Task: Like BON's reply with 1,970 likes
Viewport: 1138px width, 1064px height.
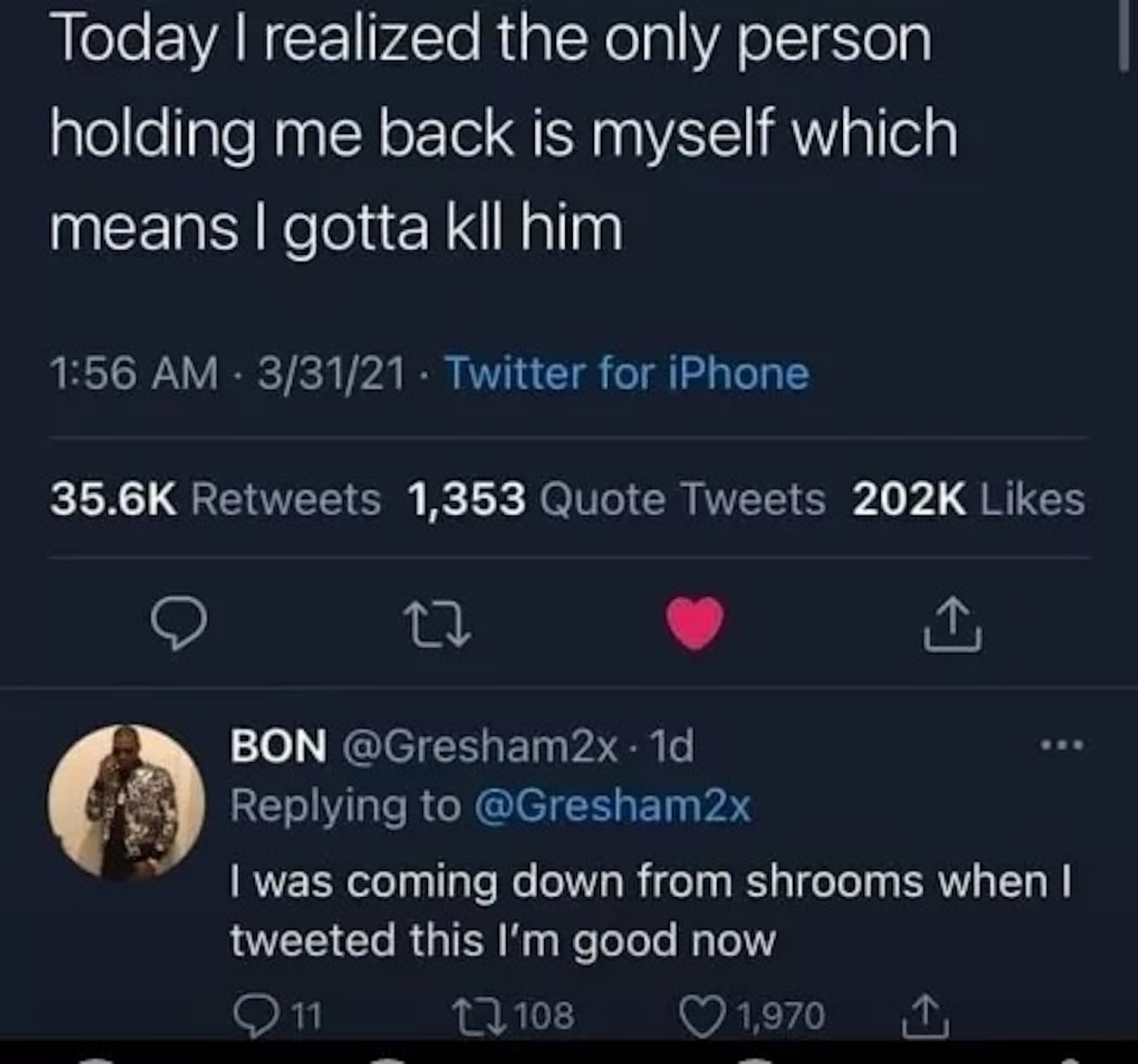Action: 700,1014
